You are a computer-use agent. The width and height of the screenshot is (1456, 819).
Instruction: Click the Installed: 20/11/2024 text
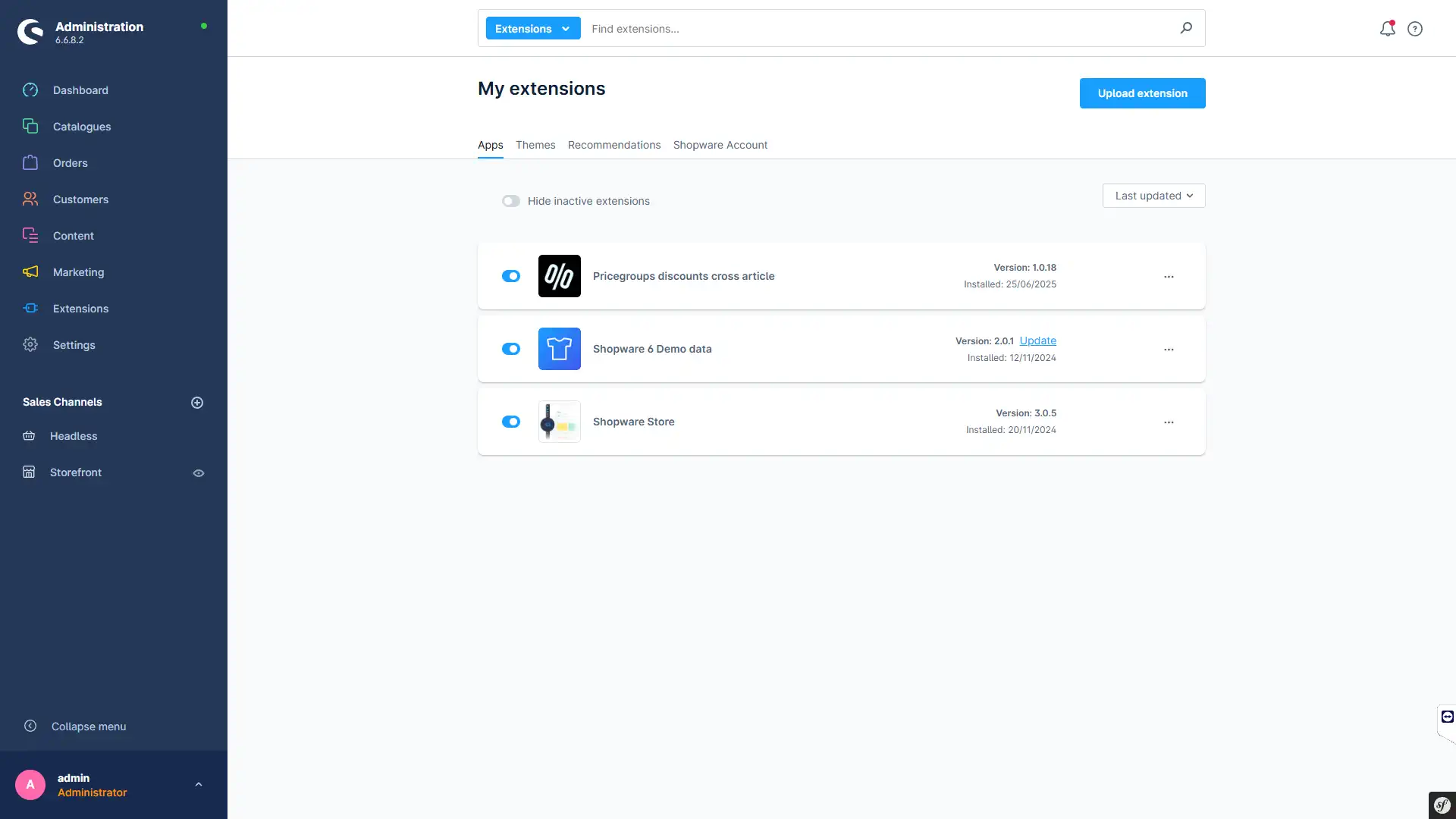click(1011, 430)
